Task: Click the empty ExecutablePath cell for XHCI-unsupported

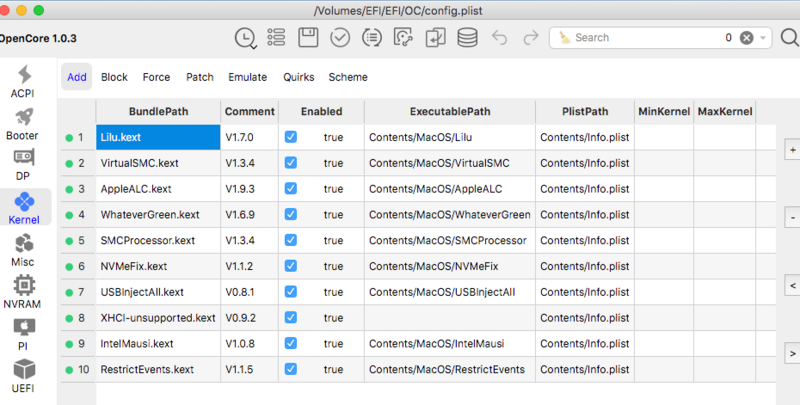Action: 450,318
